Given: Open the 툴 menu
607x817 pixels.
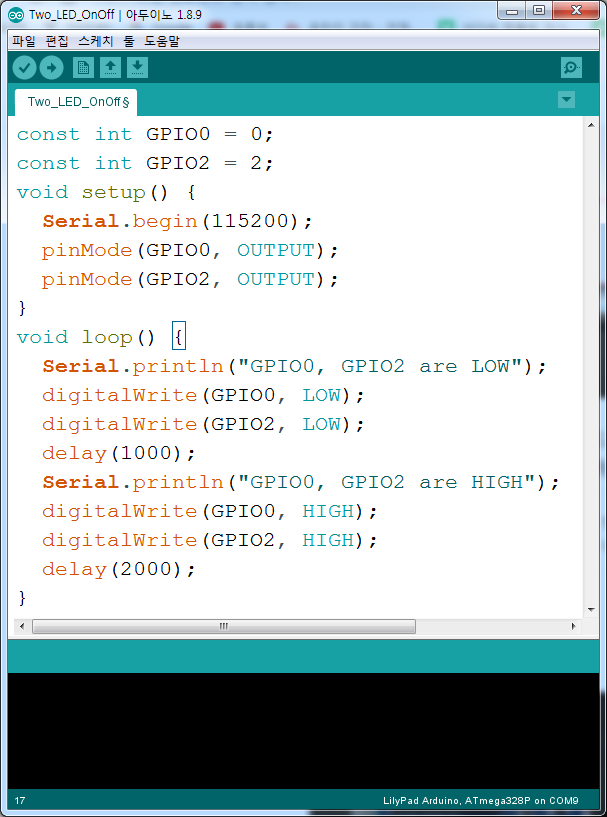Looking at the screenshot, I should click(129, 42).
